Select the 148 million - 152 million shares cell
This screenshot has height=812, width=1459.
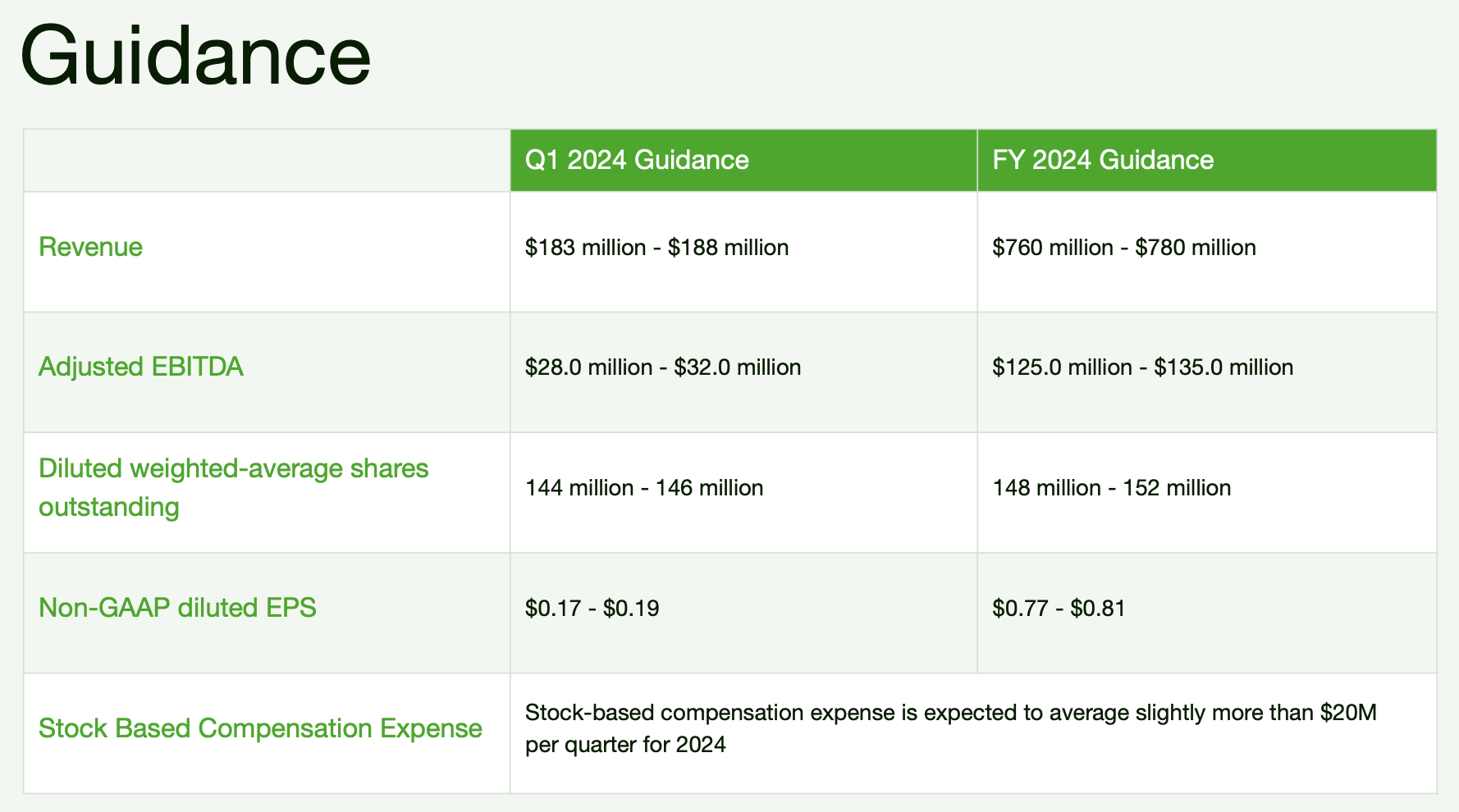[1111, 488]
